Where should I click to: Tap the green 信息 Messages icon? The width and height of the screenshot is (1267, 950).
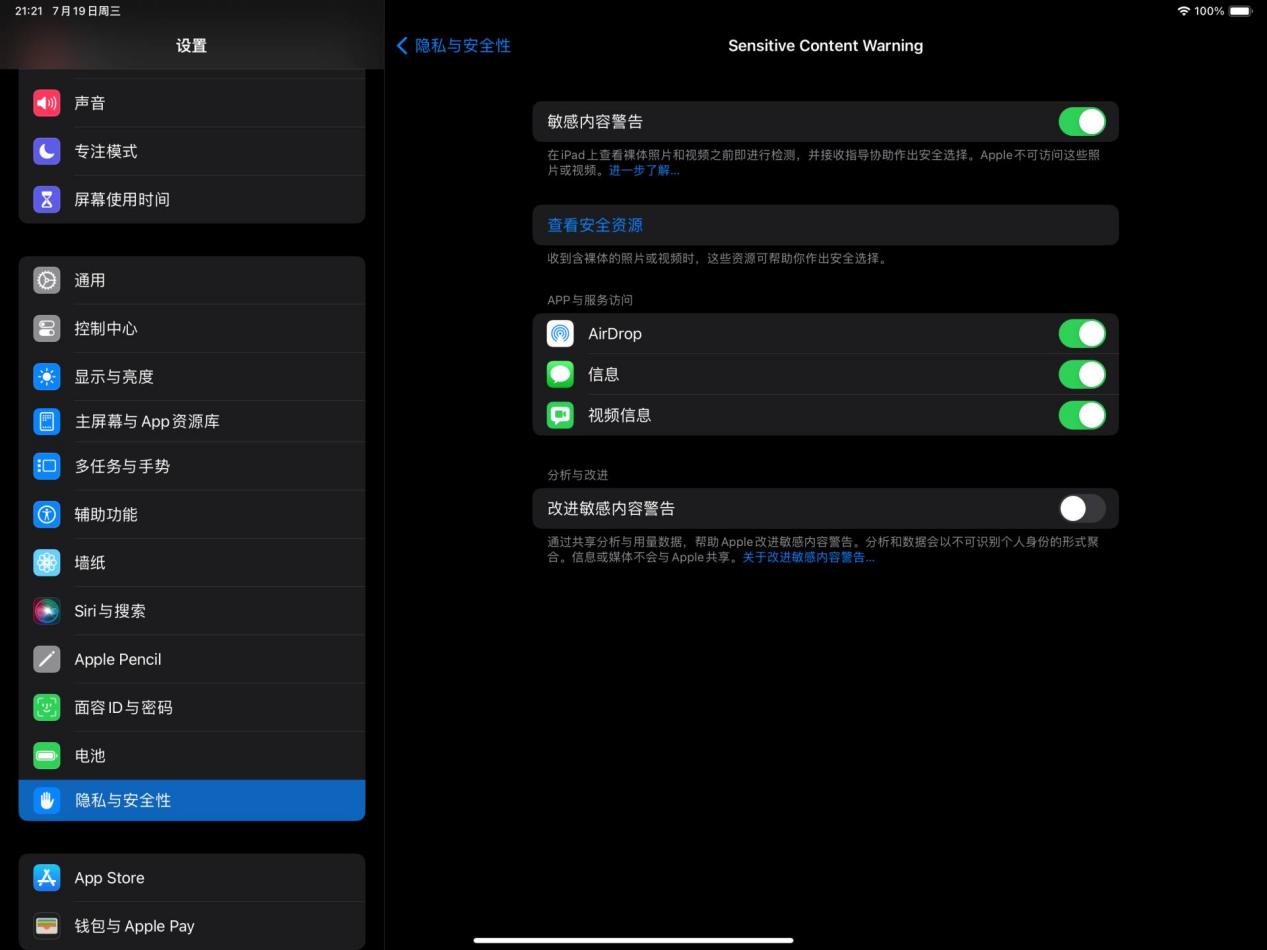(x=560, y=374)
